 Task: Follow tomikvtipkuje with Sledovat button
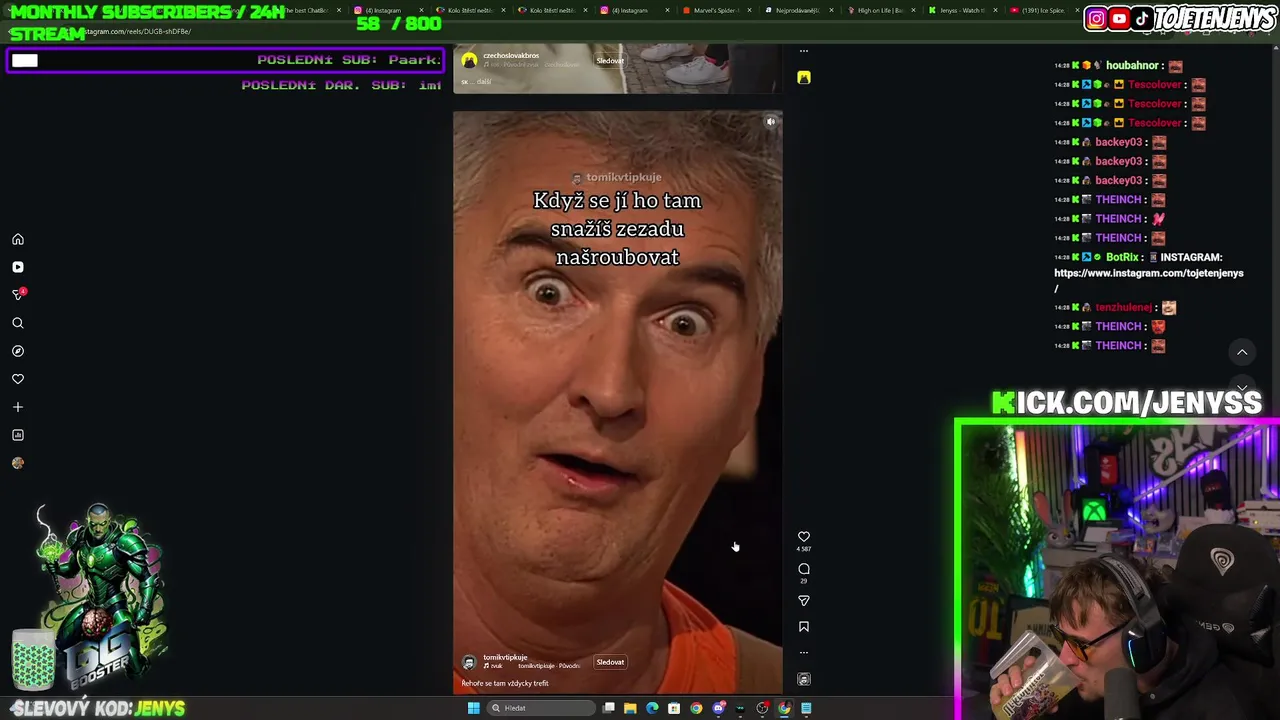click(x=610, y=662)
